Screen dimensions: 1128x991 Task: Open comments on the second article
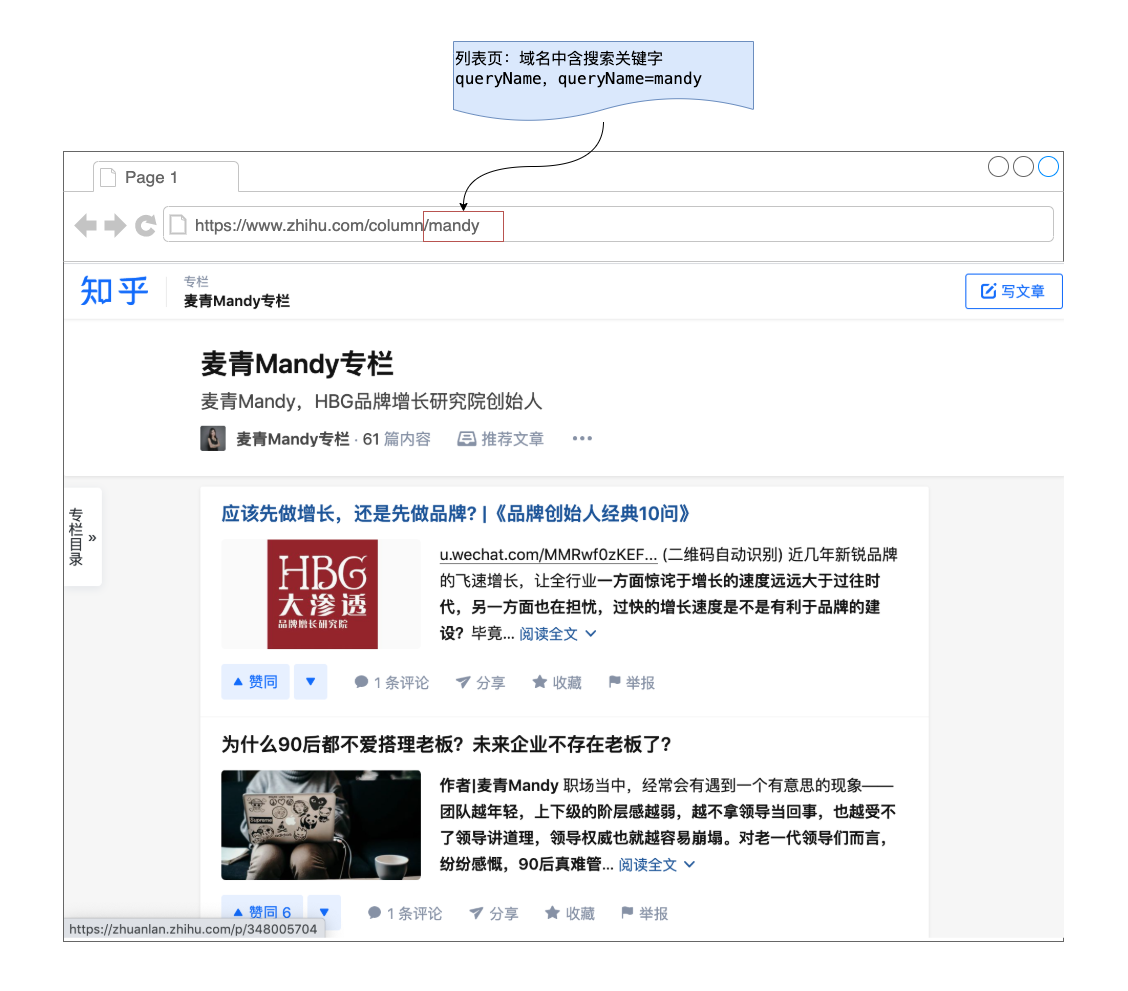pyautogui.click(x=405, y=913)
